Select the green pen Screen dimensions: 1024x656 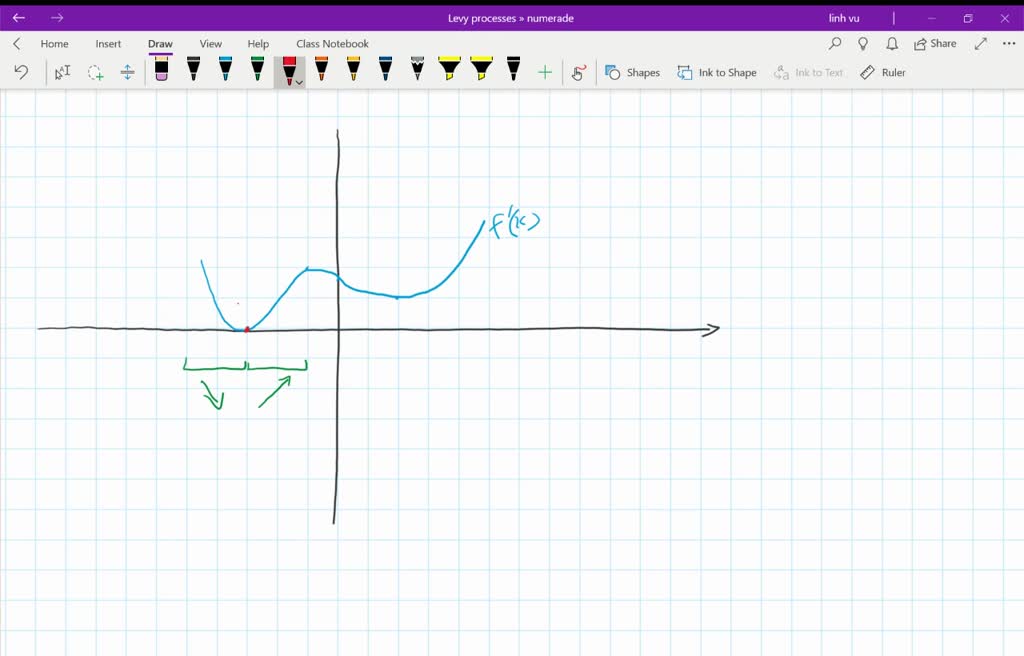click(257, 70)
